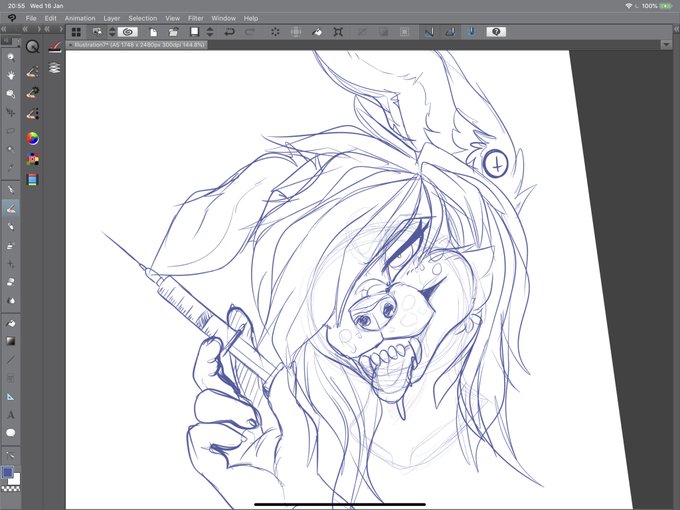680x510 pixels.
Task: Open the Quick Access palette
Action: [33, 46]
